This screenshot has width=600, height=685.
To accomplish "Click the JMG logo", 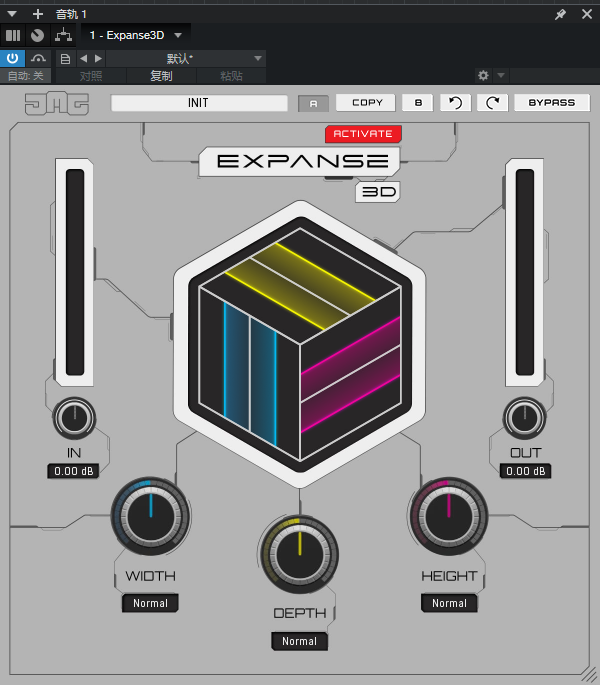I will pyautogui.click(x=57, y=104).
